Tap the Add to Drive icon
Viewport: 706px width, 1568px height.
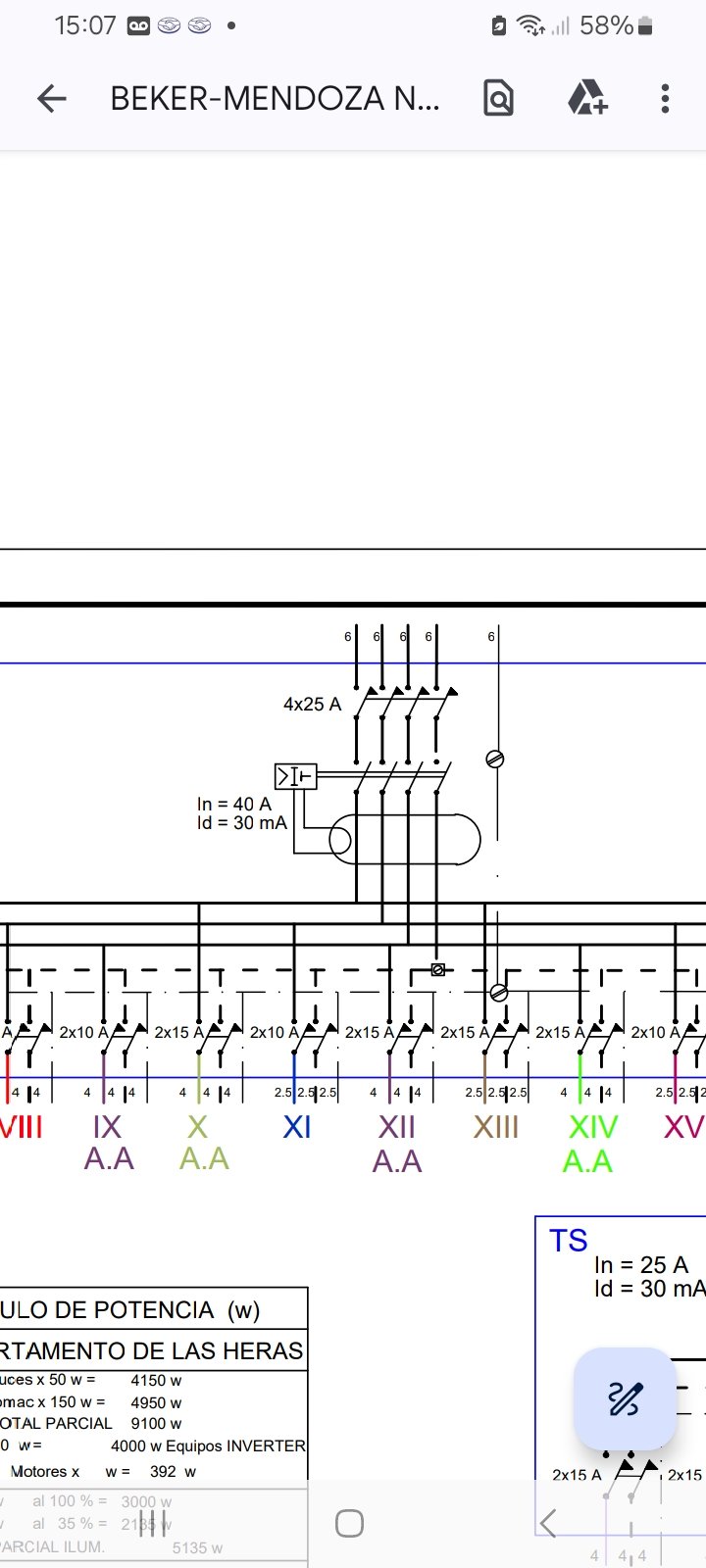coord(587,98)
